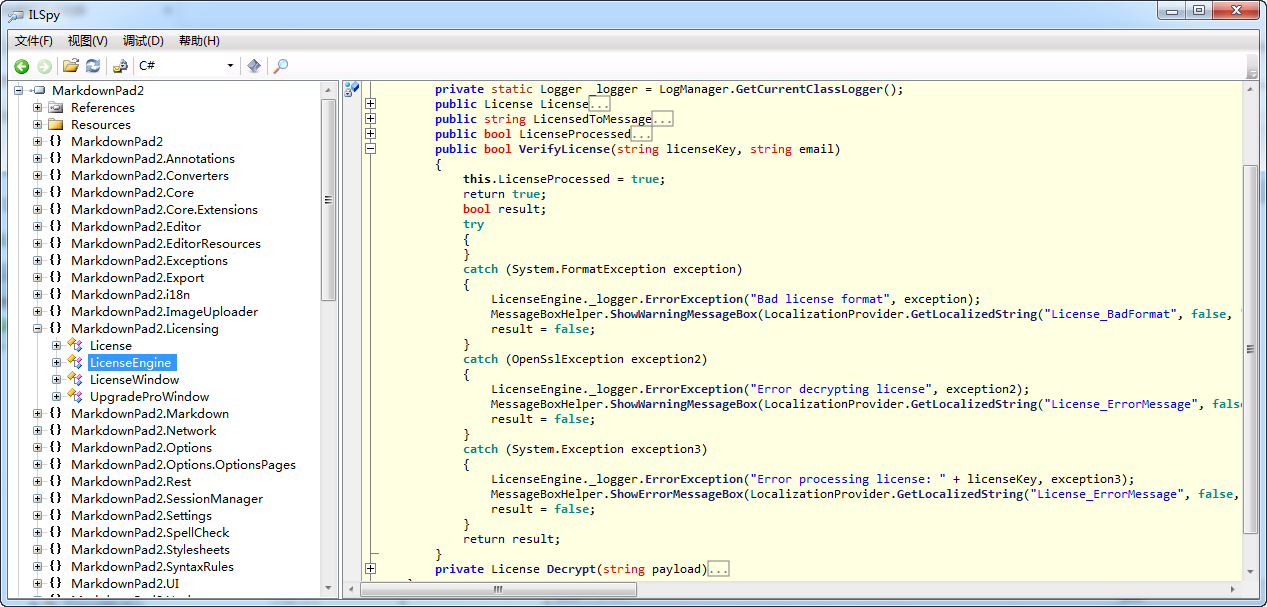This screenshot has width=1267, height=607.
Task: Select the MarkdownPad2.Network namespace
Action: [x=143, y=431]
